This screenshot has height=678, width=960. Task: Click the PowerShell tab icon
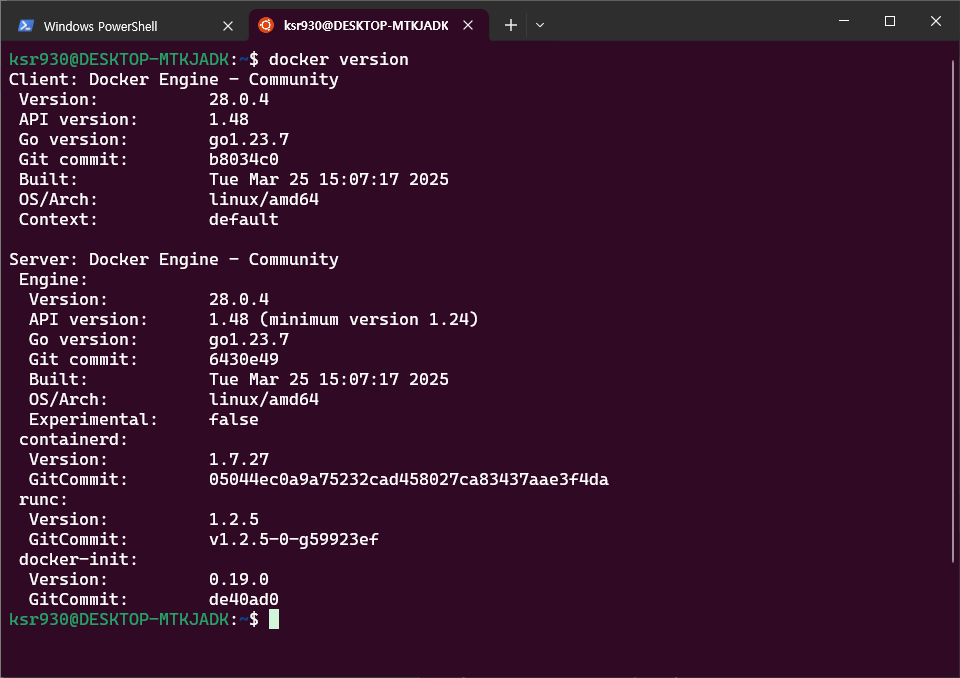click(26, 26)
